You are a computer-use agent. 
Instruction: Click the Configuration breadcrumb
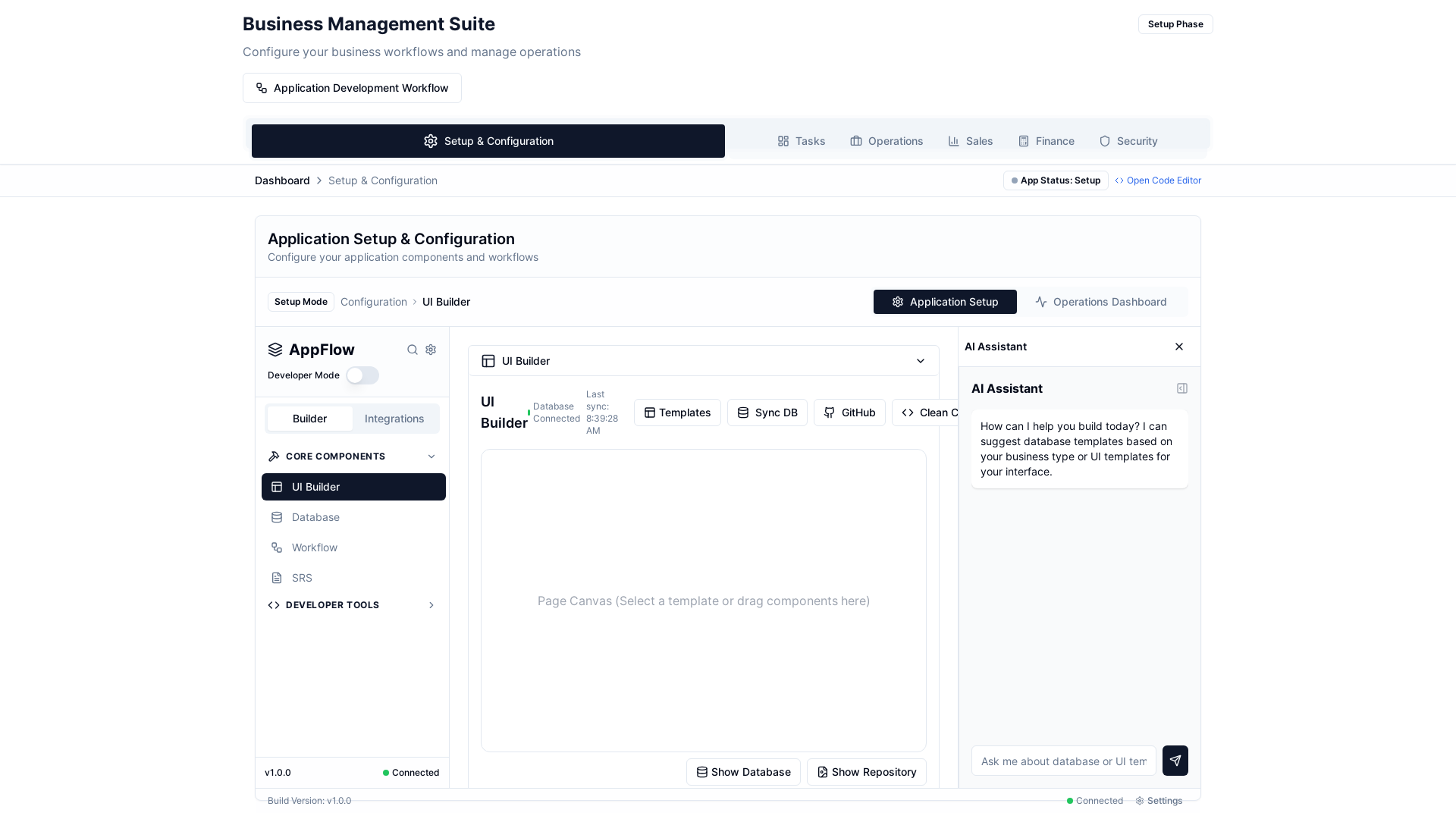coord(374,302)
